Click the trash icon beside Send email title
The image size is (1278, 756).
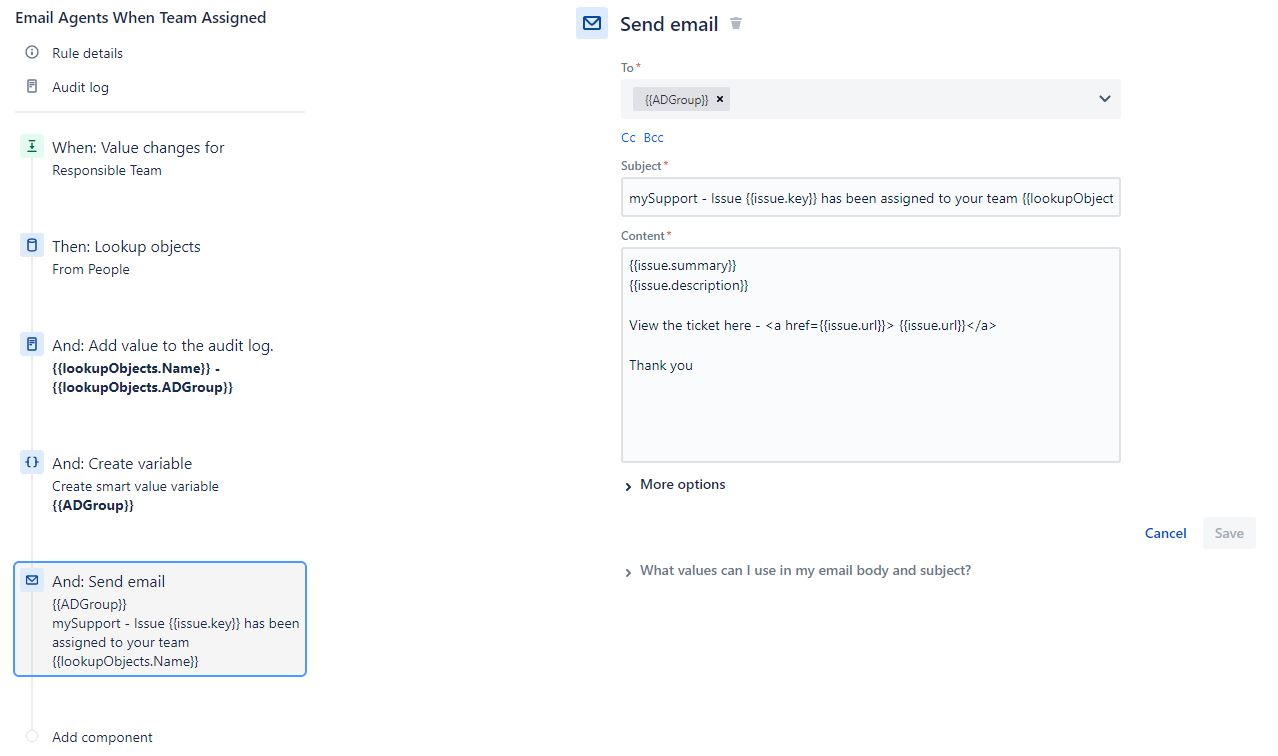(x=736, y=22)
